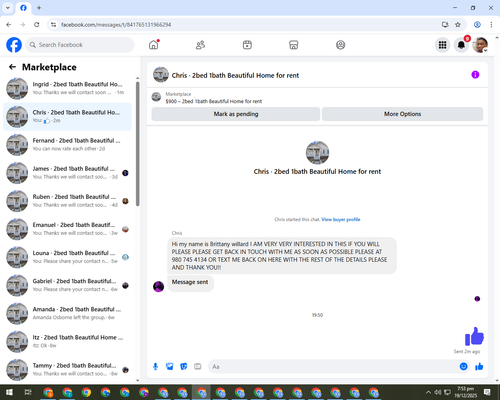Image resolution: width=500 pixels, height=400 pixels.
Task: Go back with browser back arrow
Action: [x=9, y=25]
